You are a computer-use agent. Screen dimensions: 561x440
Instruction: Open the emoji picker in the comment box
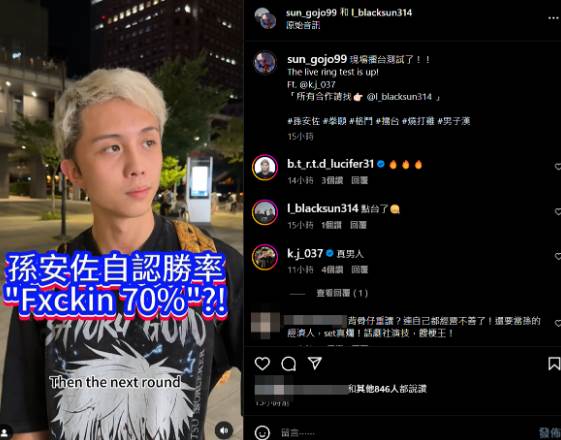point(262,433)
